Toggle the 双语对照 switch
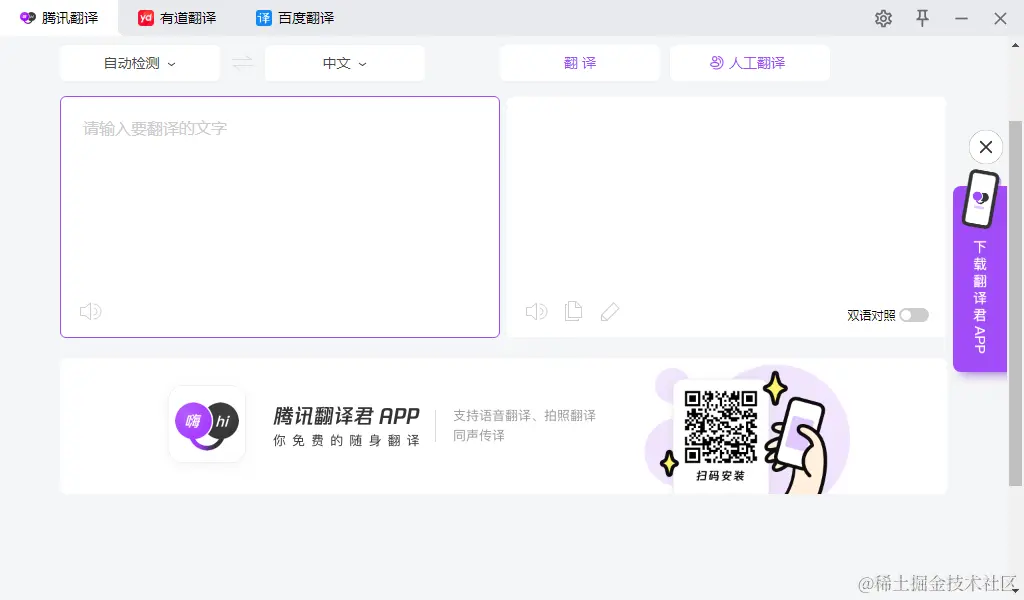The height and width of the screenshot is (600, 1024). click(914, 315)
